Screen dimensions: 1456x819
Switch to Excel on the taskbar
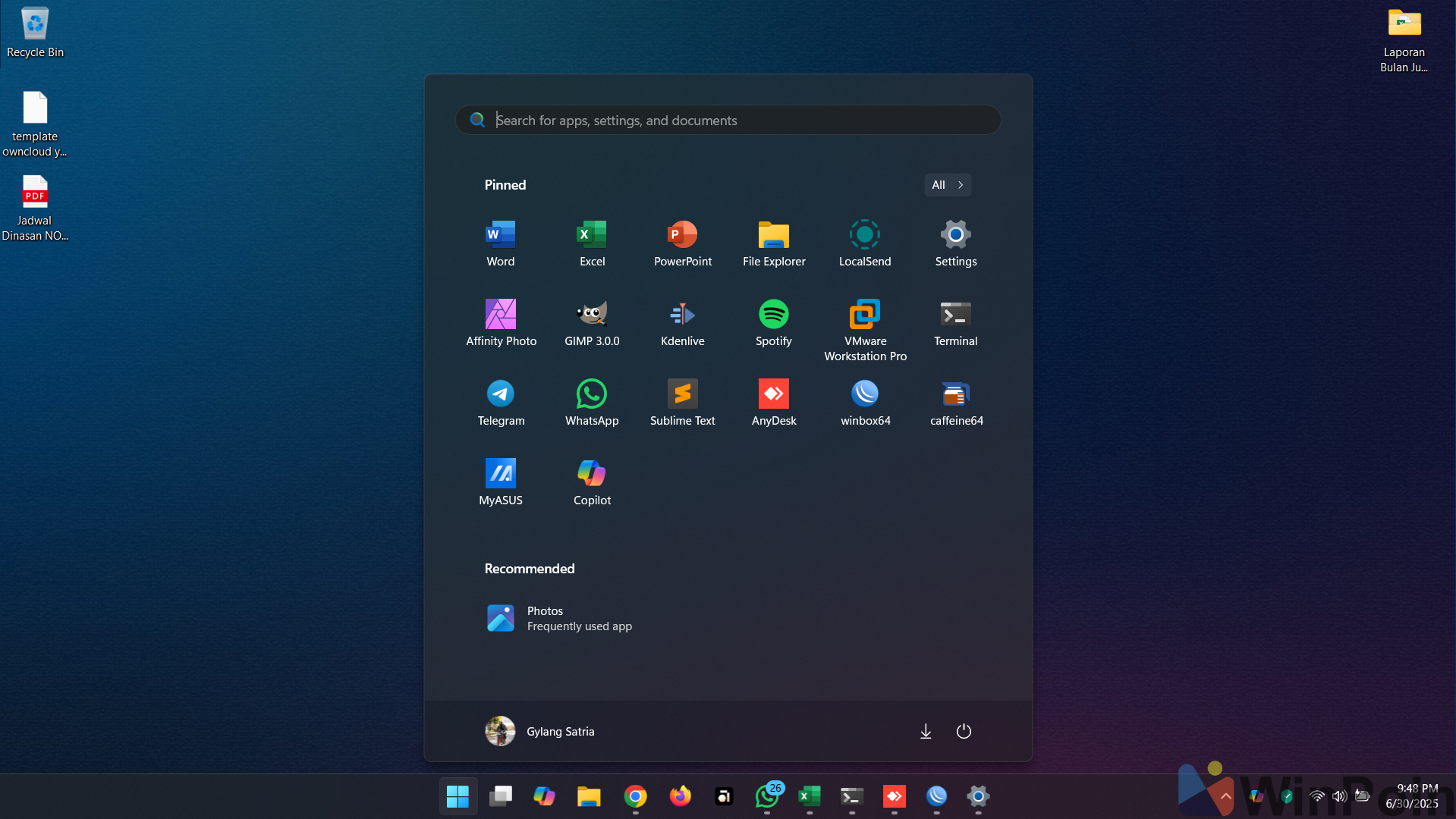coord(810,796)
